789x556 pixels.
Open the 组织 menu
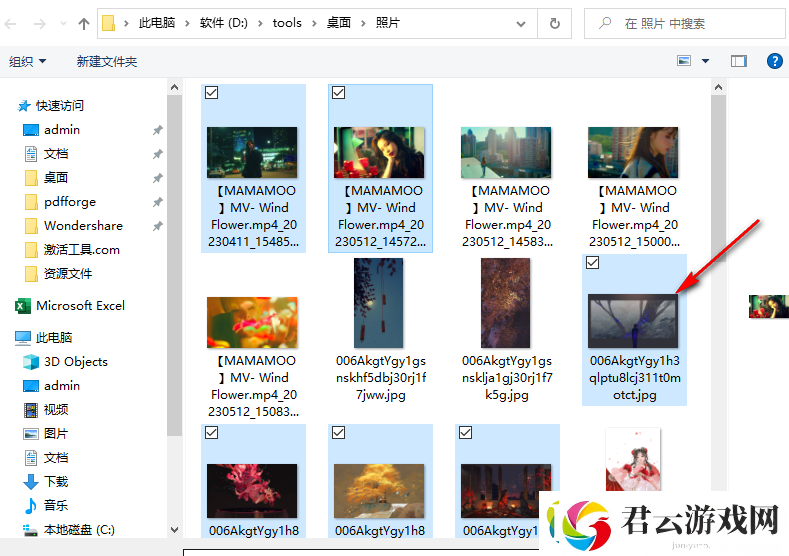(28, 61)
